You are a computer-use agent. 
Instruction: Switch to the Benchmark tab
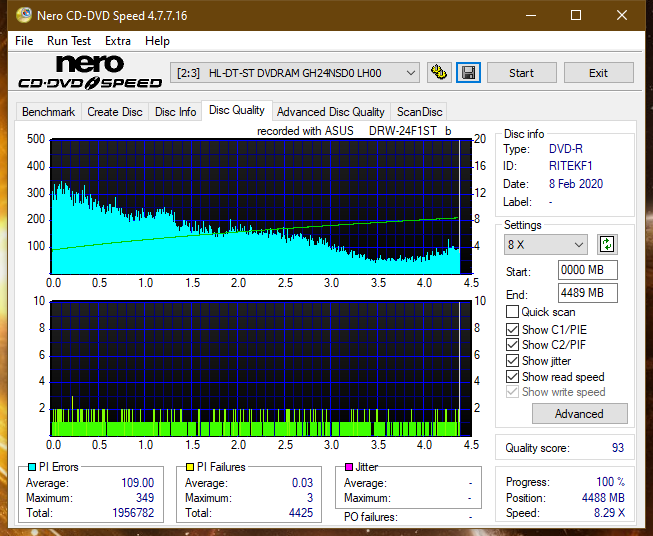coord(49,112)
